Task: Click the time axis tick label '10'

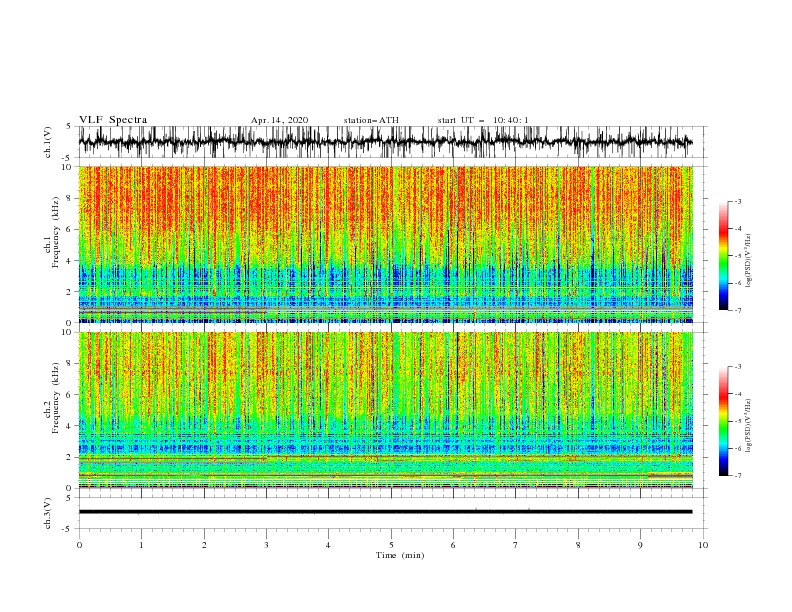Action: click(703, 545)
